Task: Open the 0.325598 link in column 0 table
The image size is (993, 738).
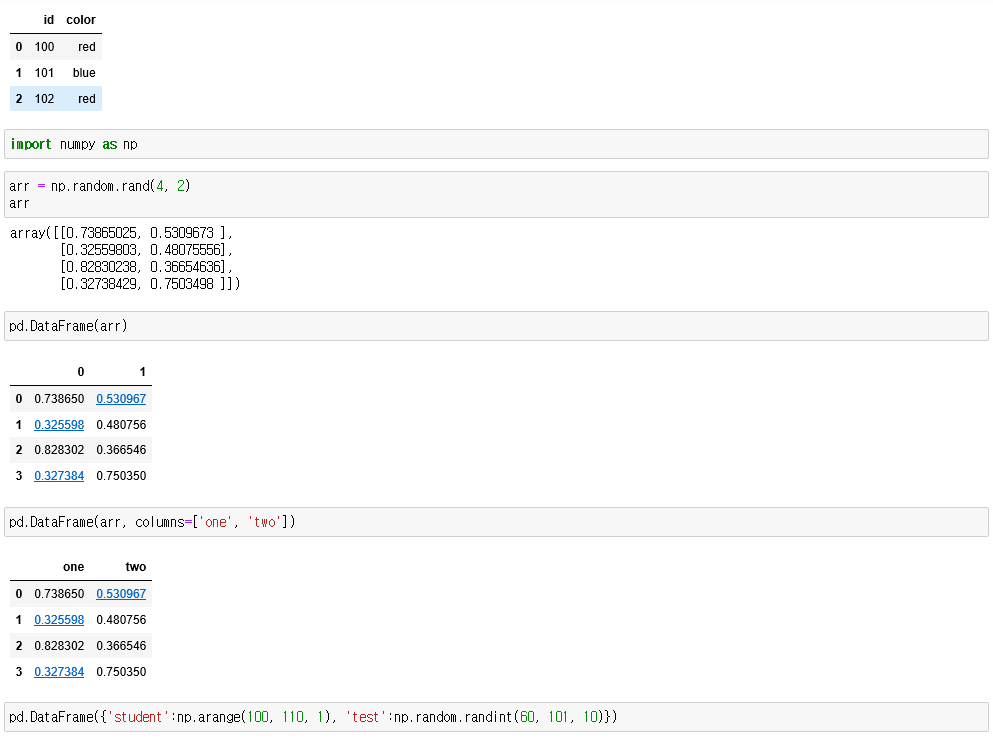Action: coord(59,425)
